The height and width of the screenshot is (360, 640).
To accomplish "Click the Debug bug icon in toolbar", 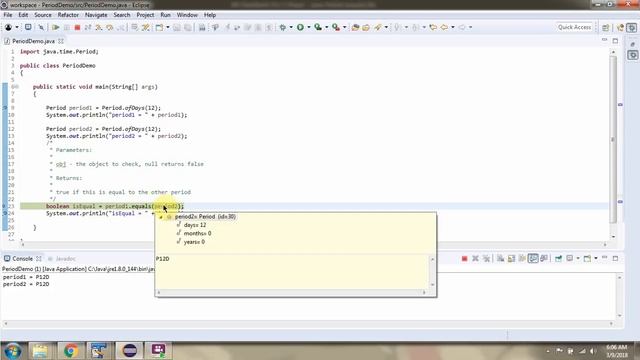I will point(282,27).
